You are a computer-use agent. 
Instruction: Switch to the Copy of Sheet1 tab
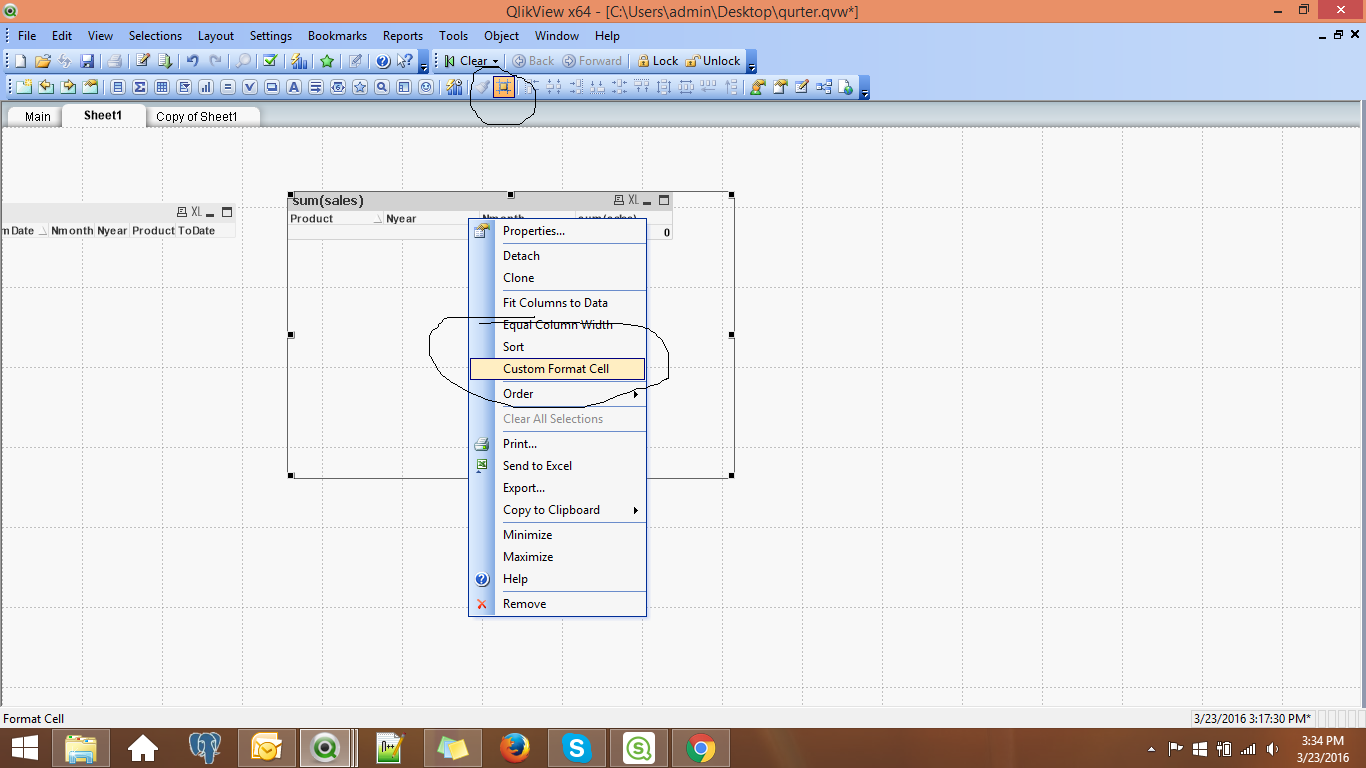pyautogui.click(x=197, y=117)
